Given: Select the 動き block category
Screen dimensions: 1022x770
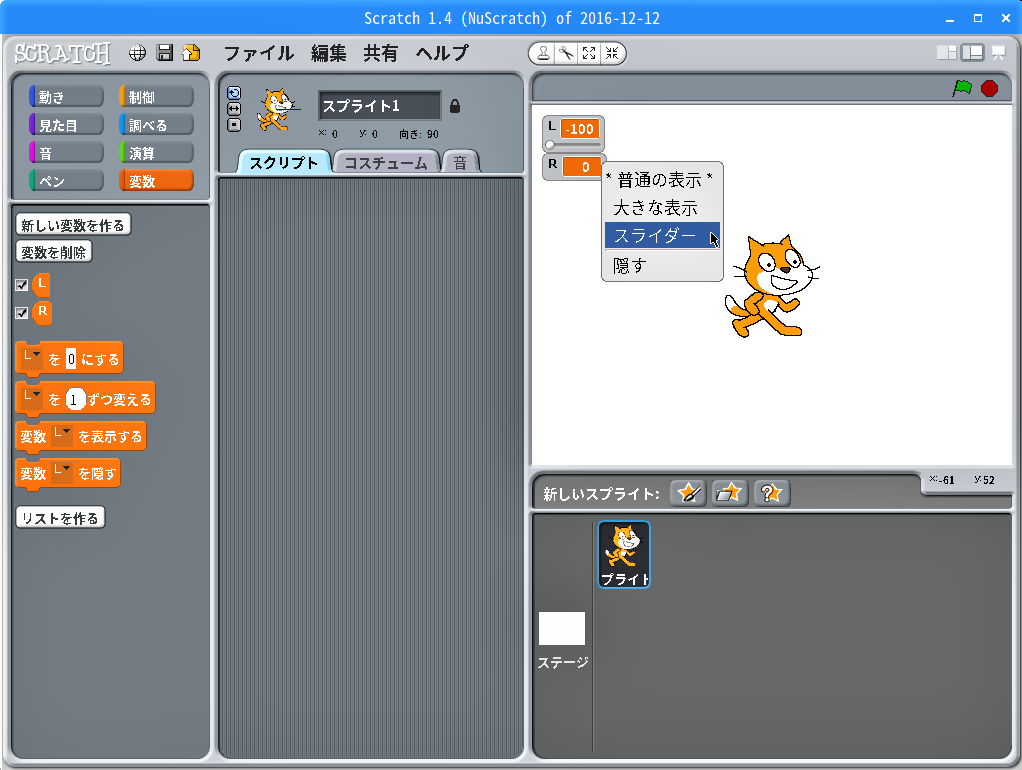Looking at the screenshot, I should click(x=66, y=96).
